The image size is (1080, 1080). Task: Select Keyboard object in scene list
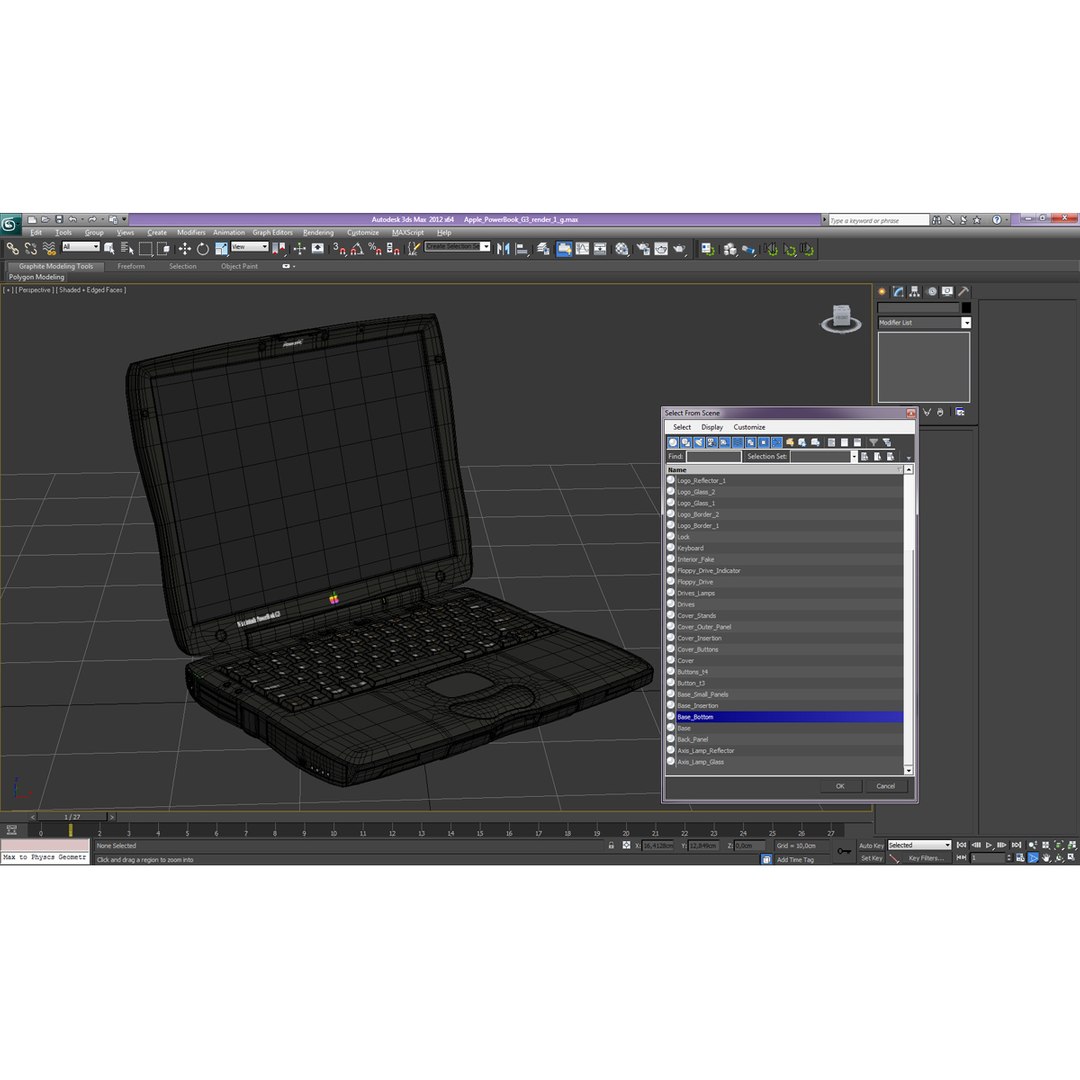(x=784, y=548)
